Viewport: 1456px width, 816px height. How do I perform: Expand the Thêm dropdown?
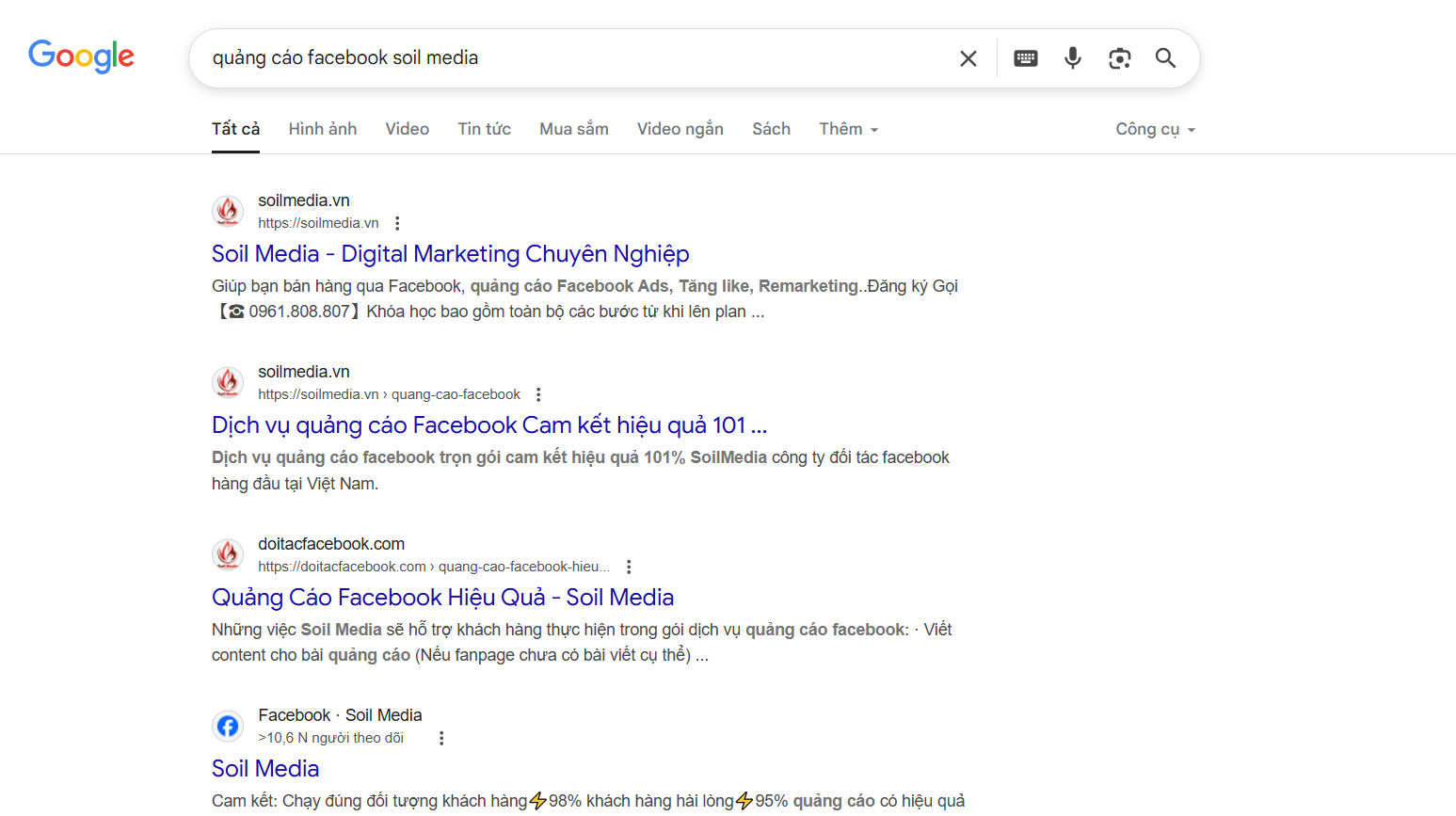point(849,129)
